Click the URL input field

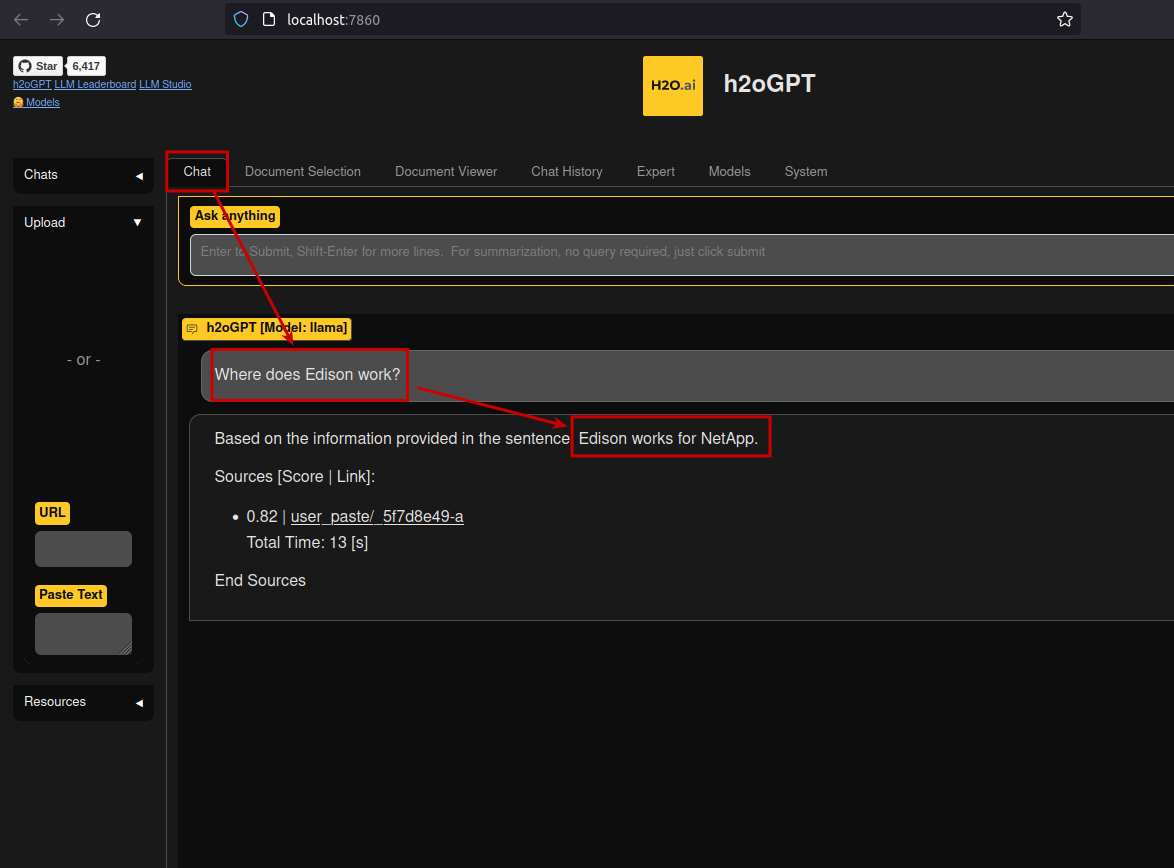pyautogui.click(x=83, y=549)
